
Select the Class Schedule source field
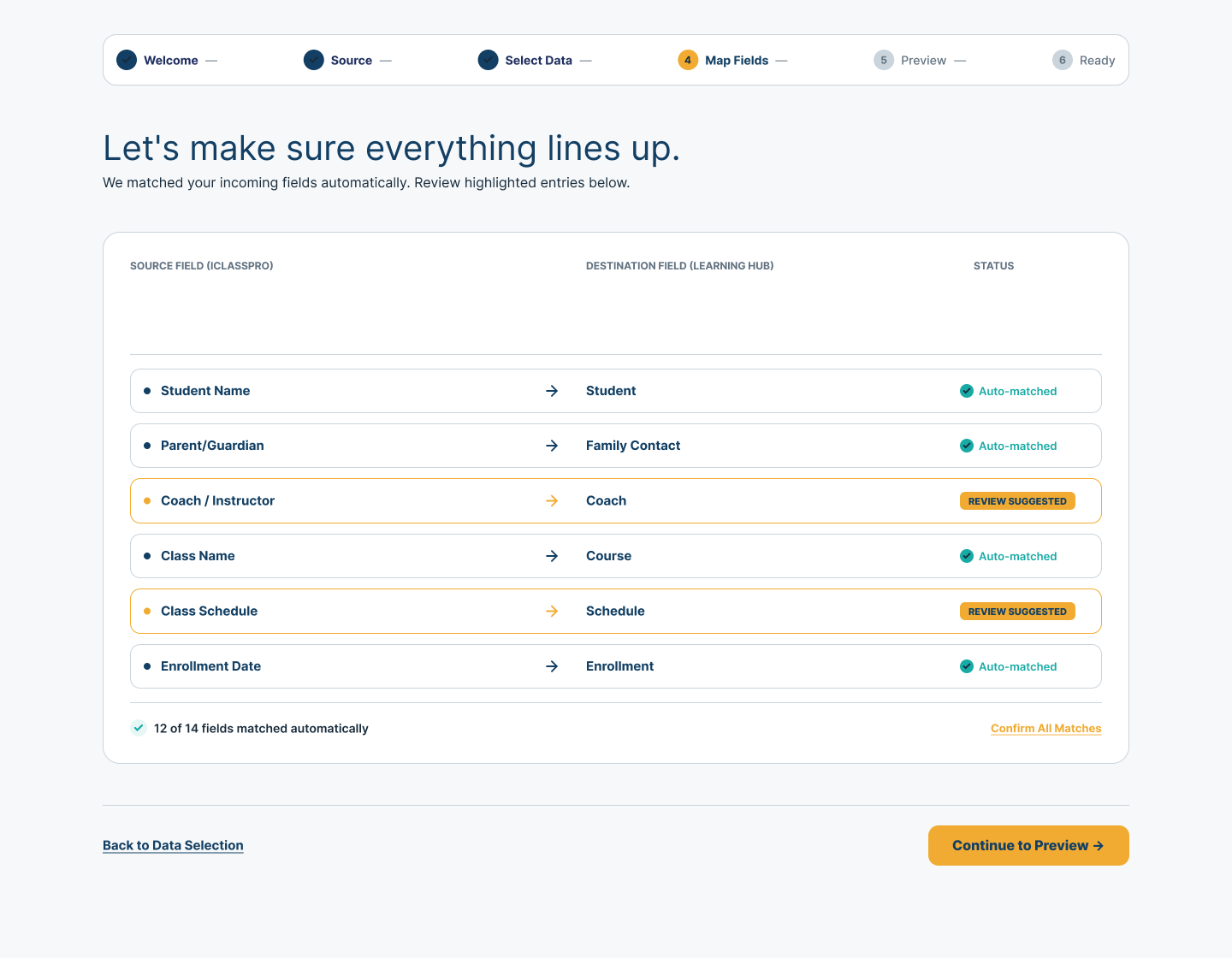(209, 611)
